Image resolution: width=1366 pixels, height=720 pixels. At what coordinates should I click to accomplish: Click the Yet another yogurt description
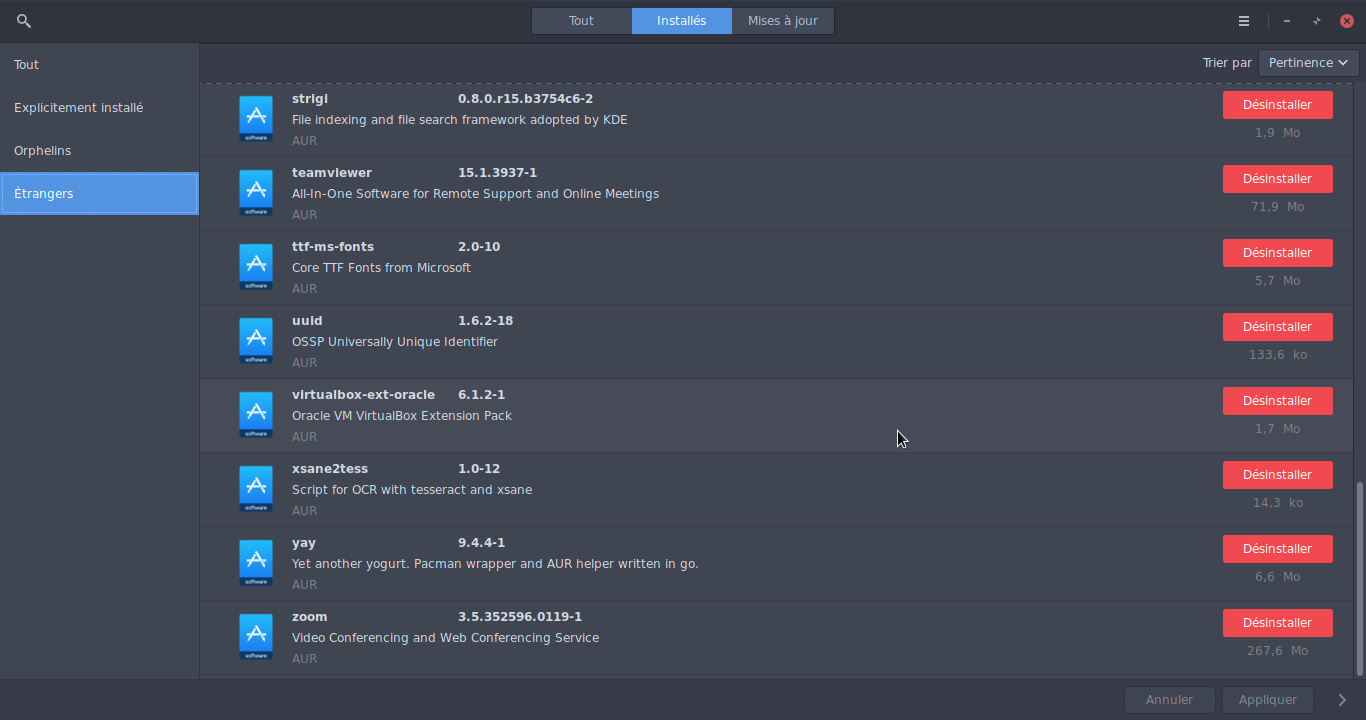tap(495, 564)
